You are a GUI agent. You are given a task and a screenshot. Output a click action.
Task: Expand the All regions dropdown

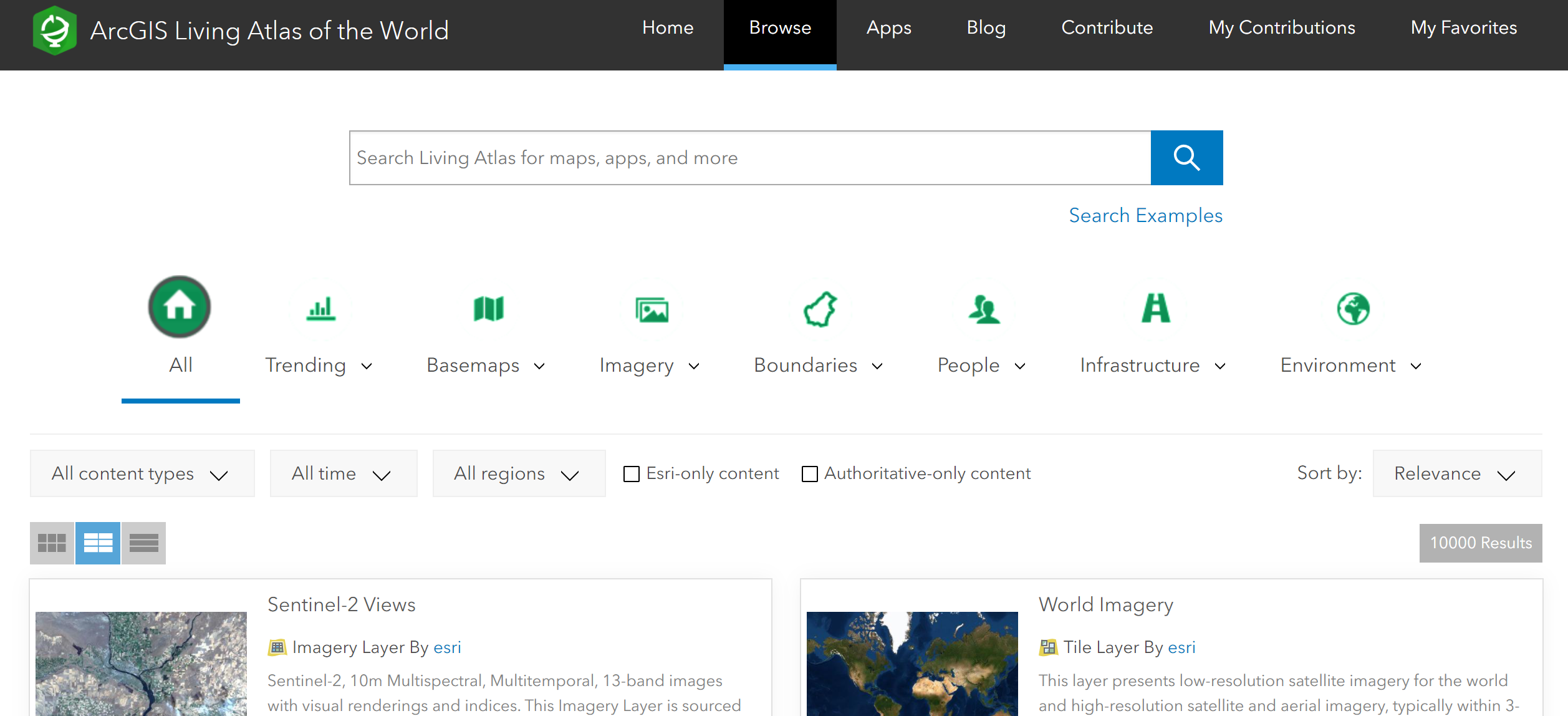tap(518, 474)
